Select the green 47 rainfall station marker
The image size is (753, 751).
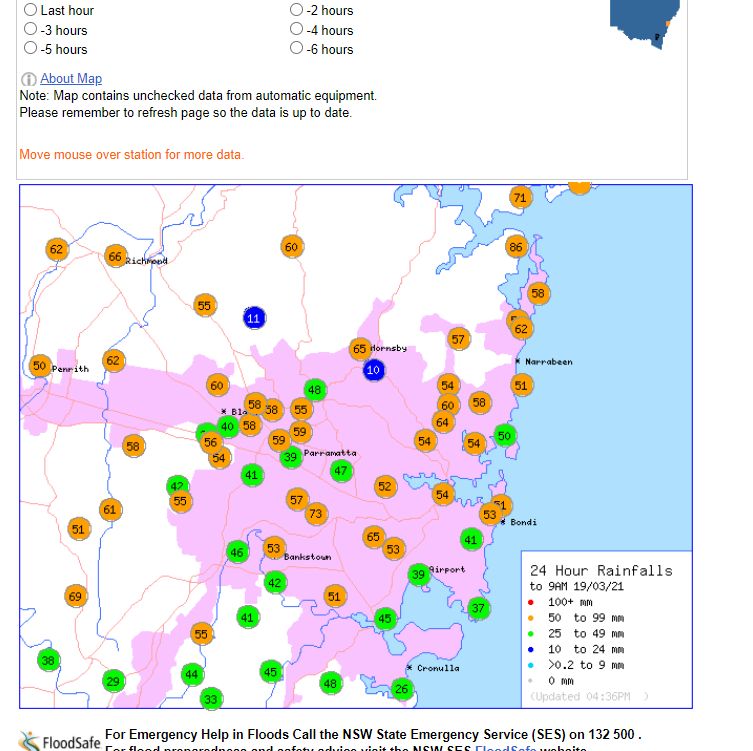[x=341, y=471]
